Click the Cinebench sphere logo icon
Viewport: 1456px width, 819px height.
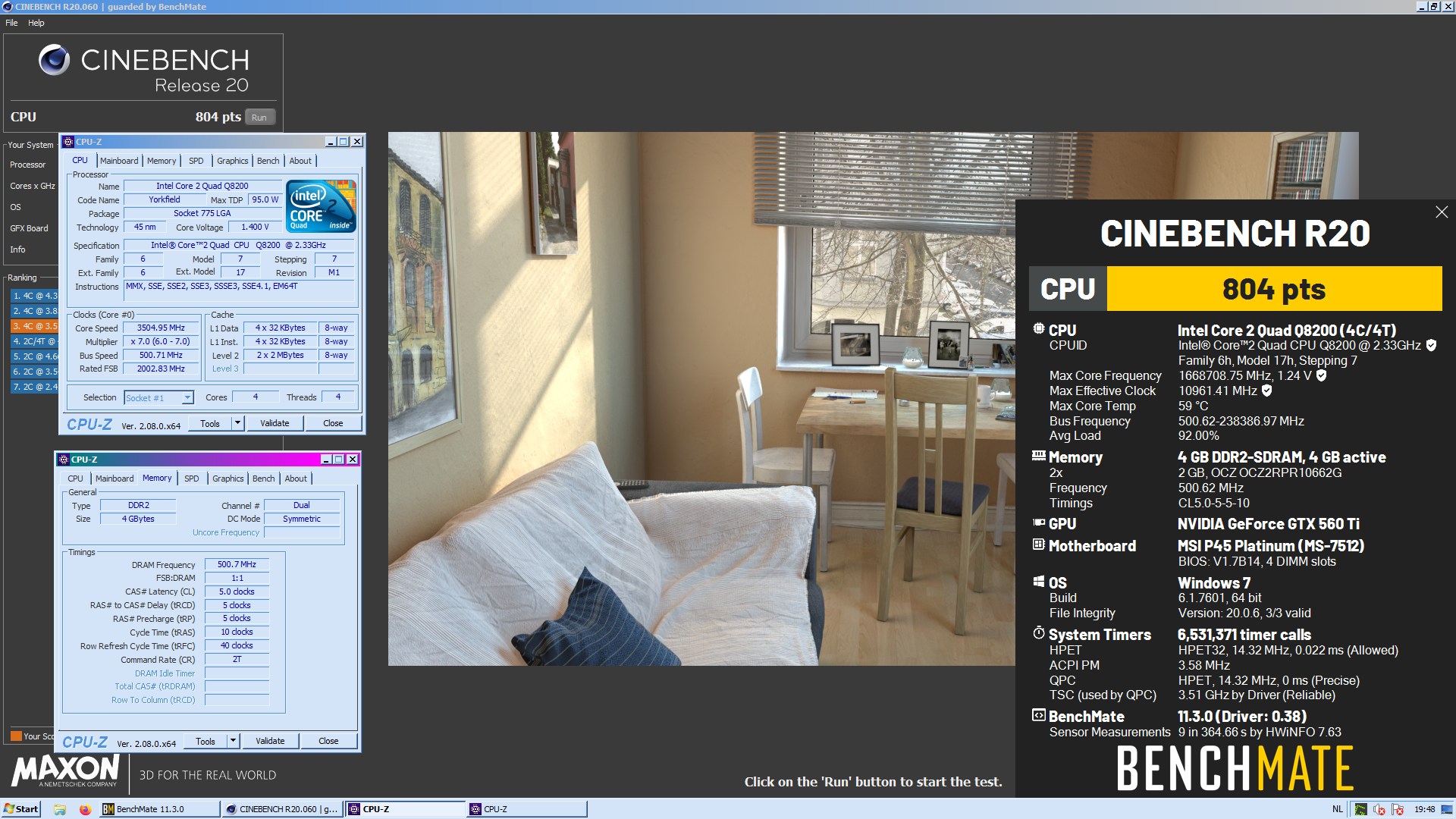pyautogui.click(x=54, y=60)
